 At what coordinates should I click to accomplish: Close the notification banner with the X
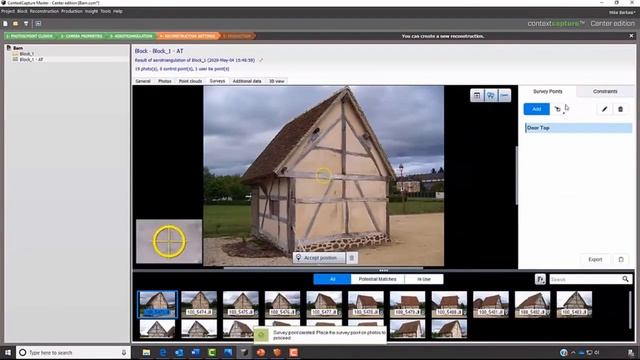[631, 36]
